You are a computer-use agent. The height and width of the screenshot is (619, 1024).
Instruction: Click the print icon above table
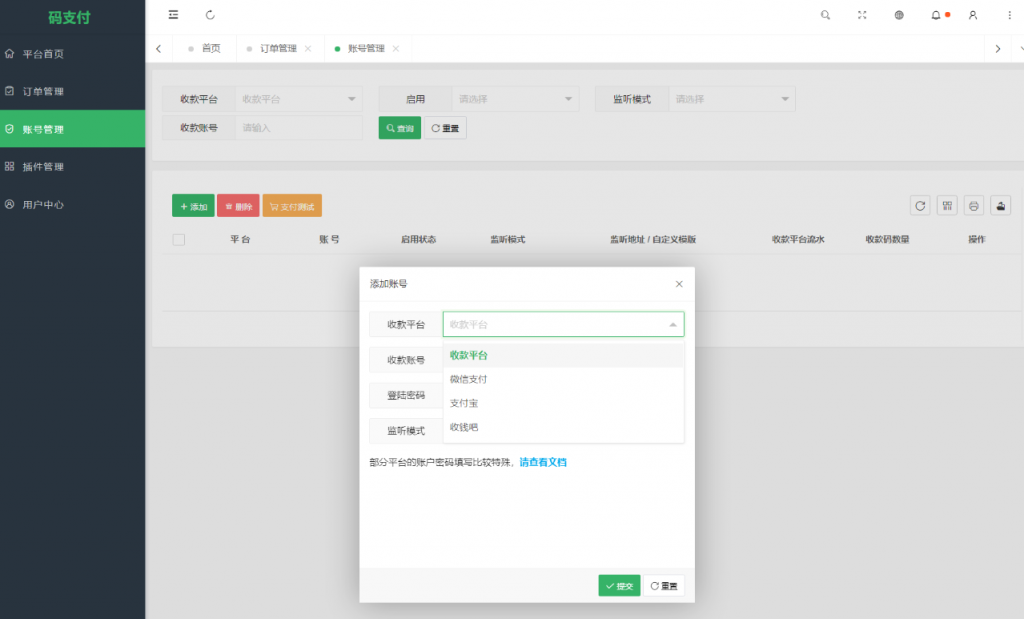coord(973,205)
